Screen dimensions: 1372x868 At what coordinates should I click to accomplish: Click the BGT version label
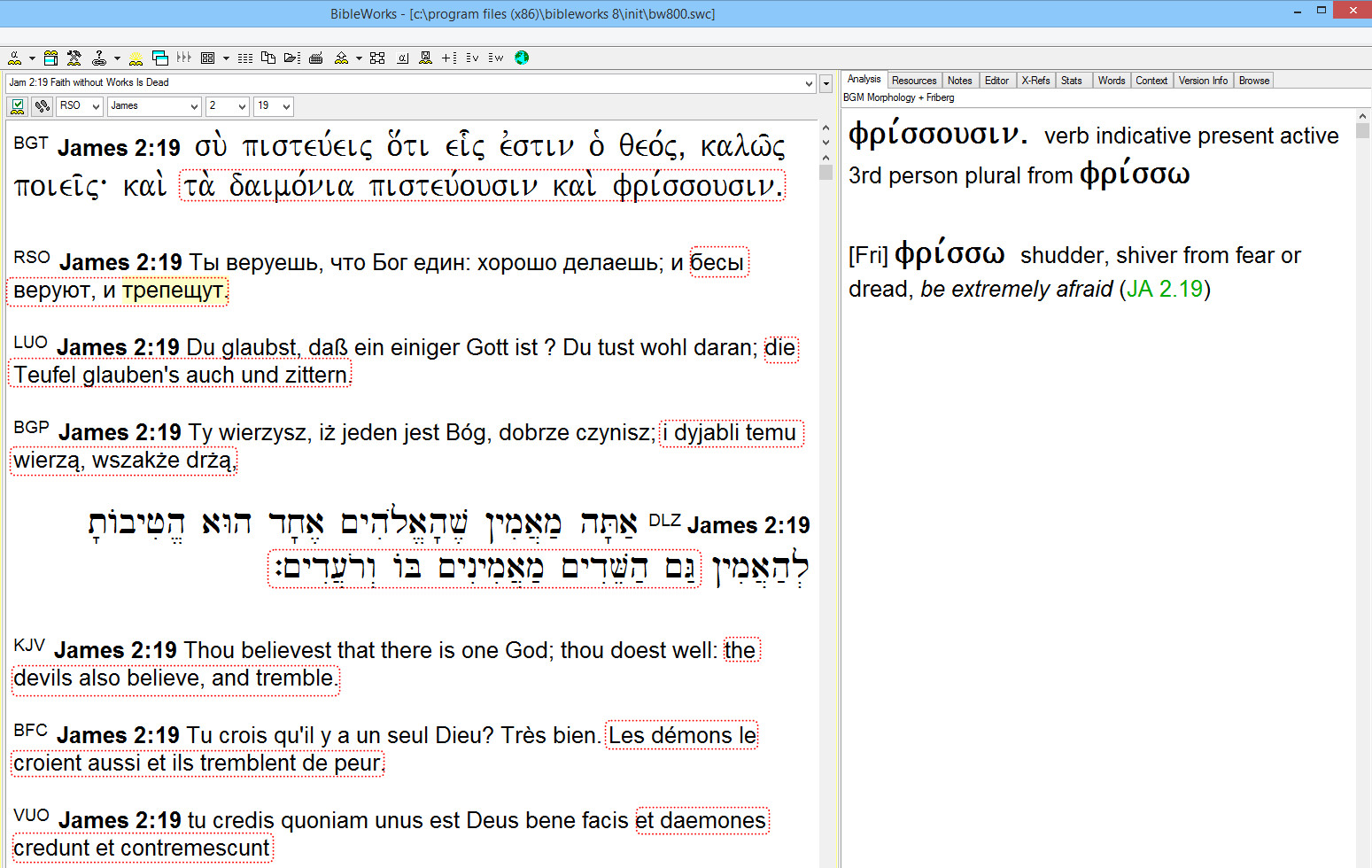point(31,143)
